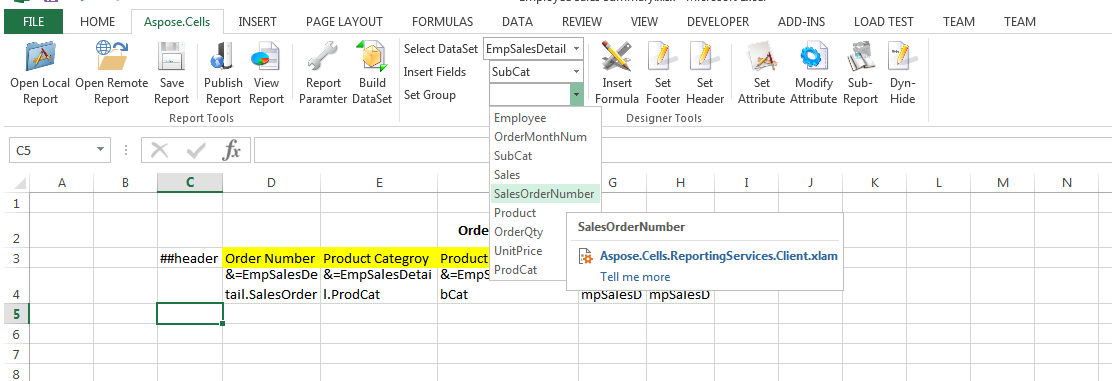Screen dimensions: 1112x381
Task: Switch to the VIEW tab
Action: coord(645,22)
